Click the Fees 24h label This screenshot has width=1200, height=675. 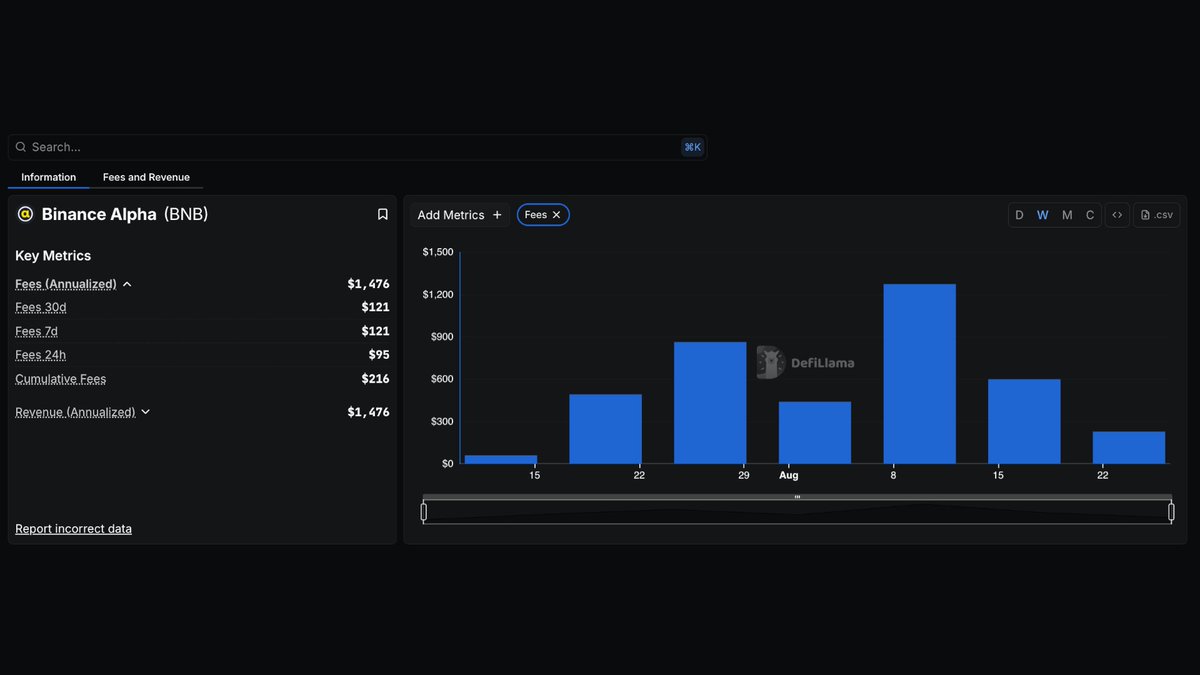click(x=41, y=355)
